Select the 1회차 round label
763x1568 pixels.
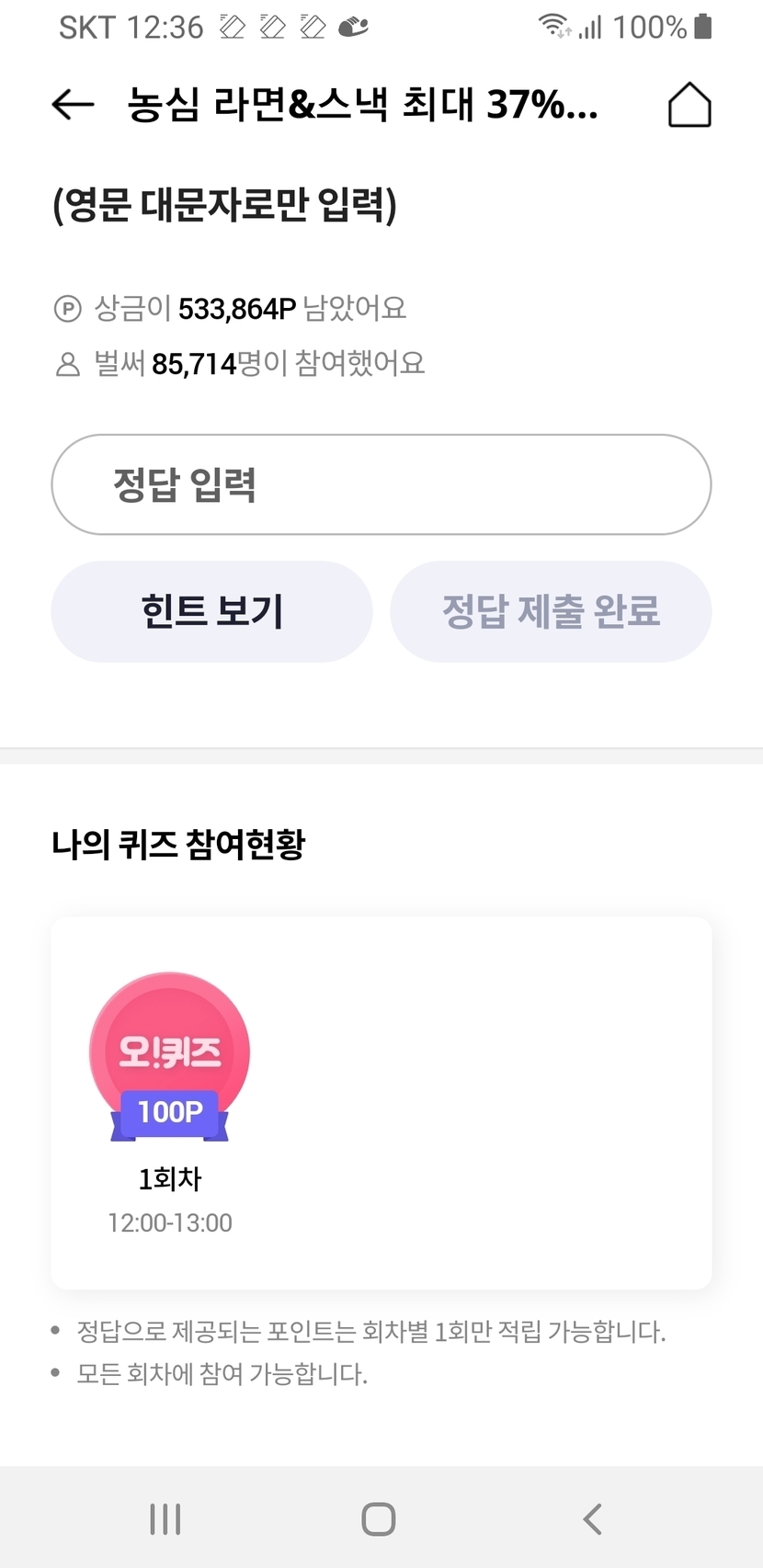point(169,1178)
